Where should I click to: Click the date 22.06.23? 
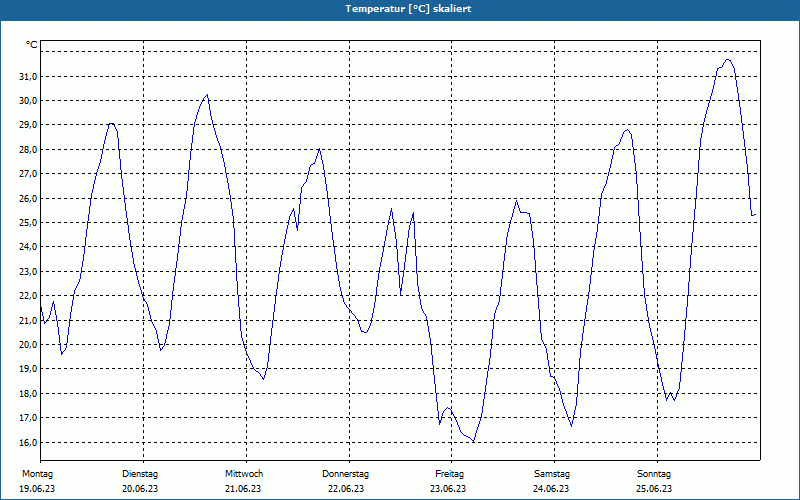click(x=346, y=489)
